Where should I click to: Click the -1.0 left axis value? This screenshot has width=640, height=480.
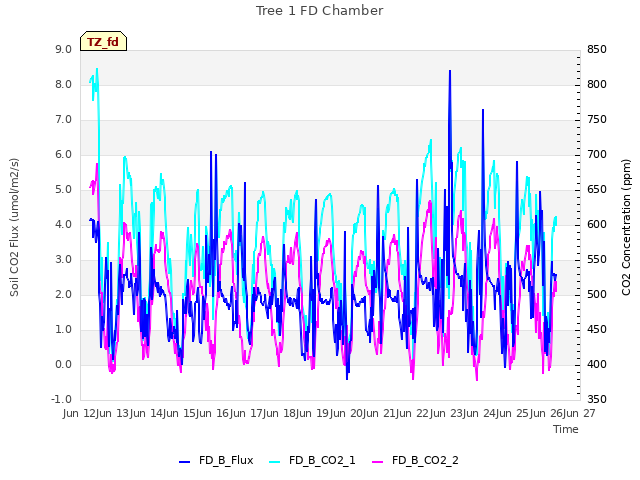61,399
